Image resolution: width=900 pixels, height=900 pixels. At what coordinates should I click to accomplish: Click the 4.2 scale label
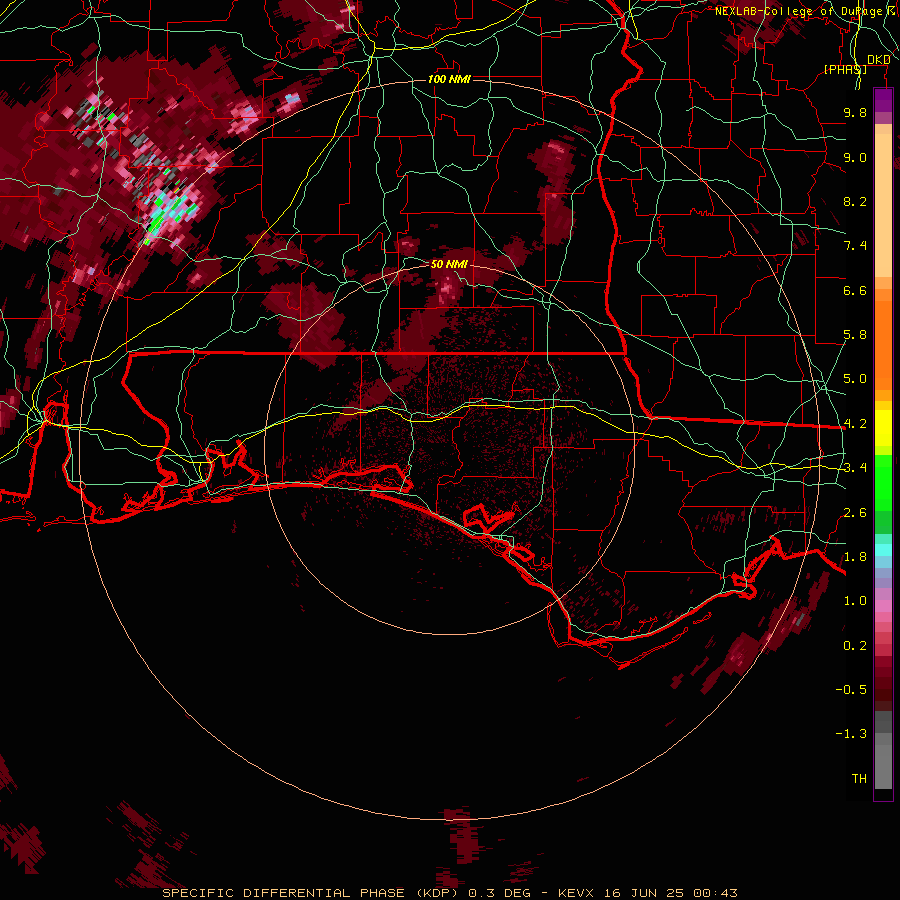[855, 424]
